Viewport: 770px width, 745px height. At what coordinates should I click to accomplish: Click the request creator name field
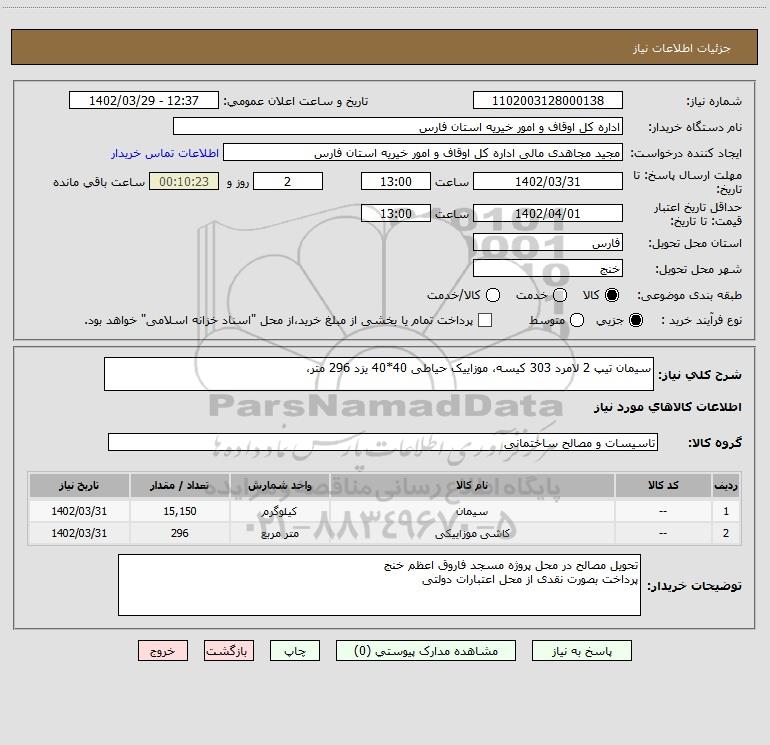pos(423,153)
